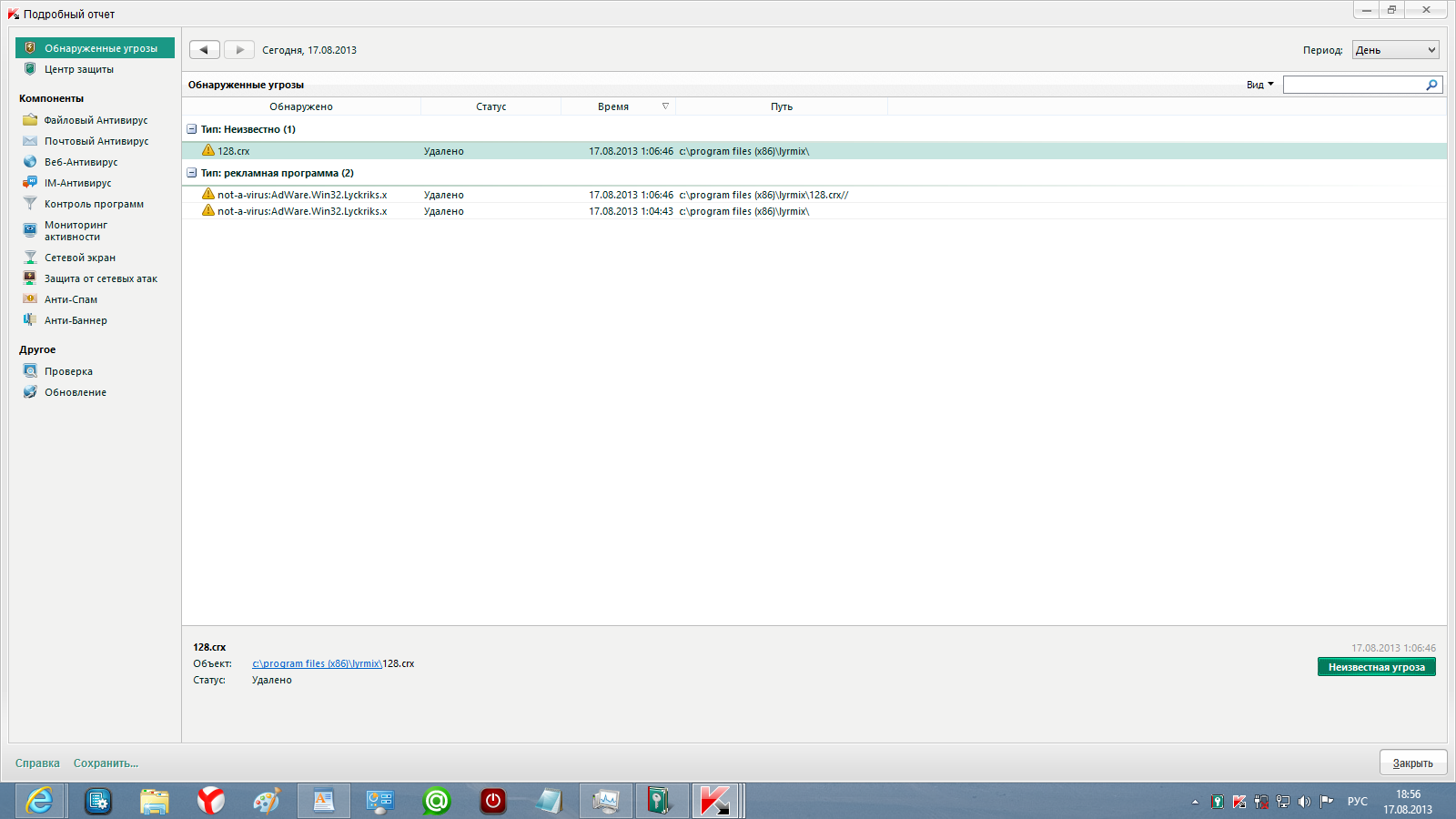Viewport: 1456px width, 819px height.
Task: Open the Mail.Ru Agent taskbar icon
Action: [x=437, y=801]
